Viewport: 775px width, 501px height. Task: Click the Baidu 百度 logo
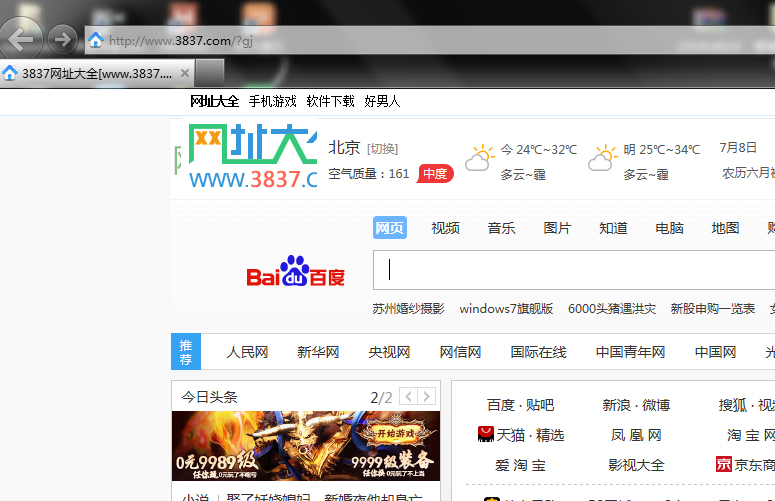click(x=296, y=271)
